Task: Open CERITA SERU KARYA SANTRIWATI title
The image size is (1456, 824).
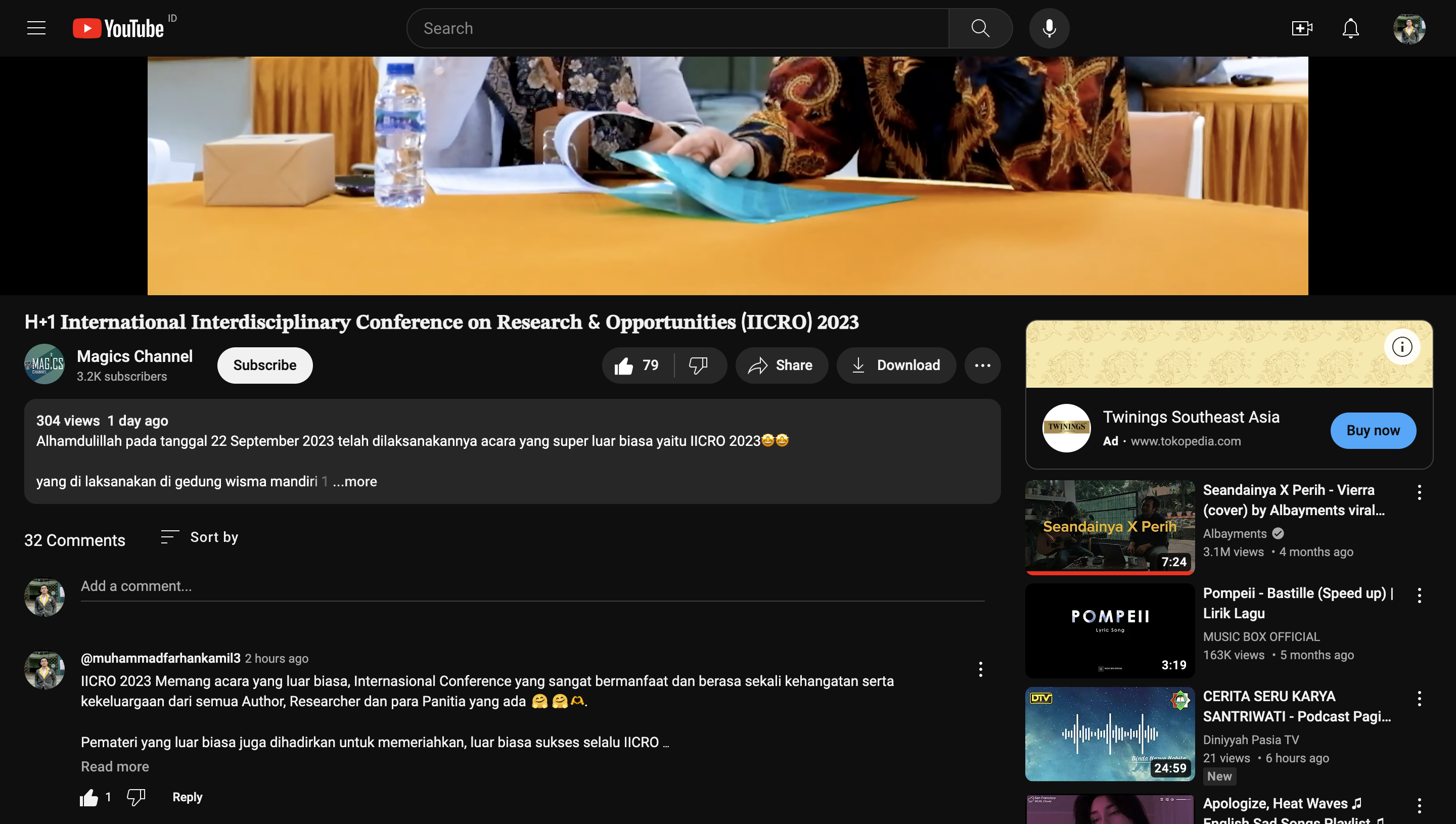Action: point(1296,706)
